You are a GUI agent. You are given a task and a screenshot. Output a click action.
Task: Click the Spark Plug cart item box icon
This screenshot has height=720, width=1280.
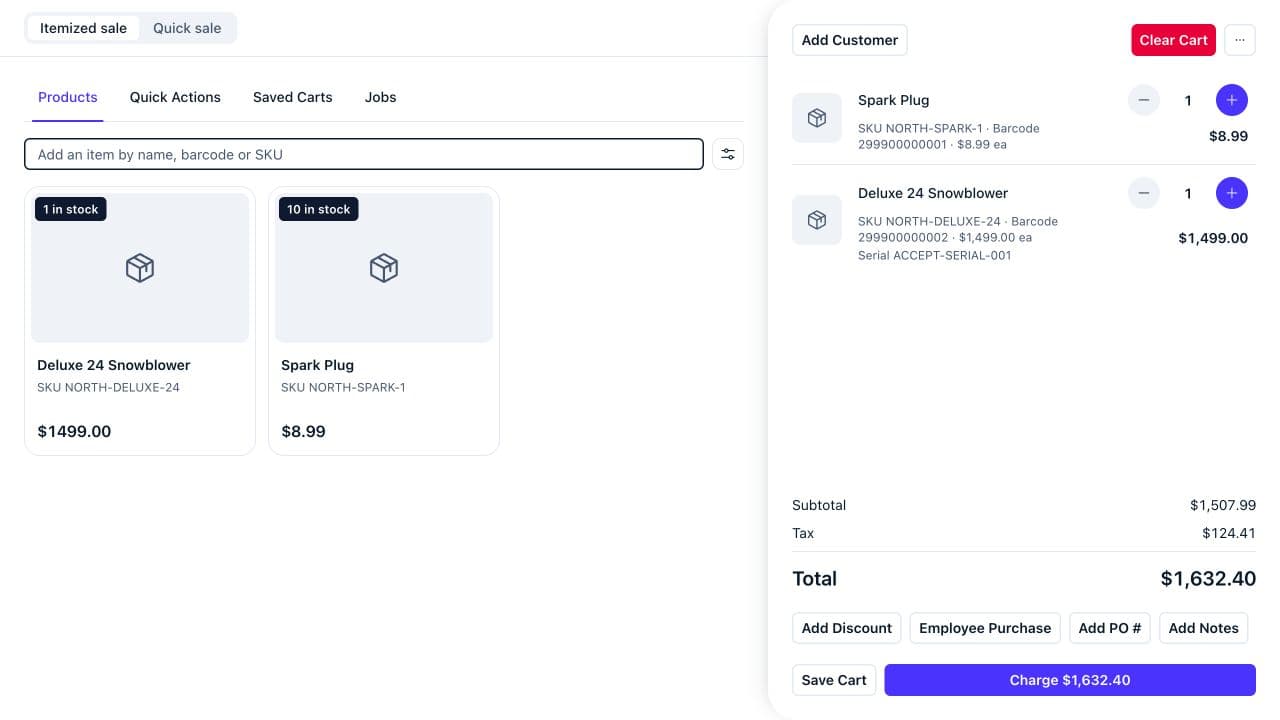[817, 118]
